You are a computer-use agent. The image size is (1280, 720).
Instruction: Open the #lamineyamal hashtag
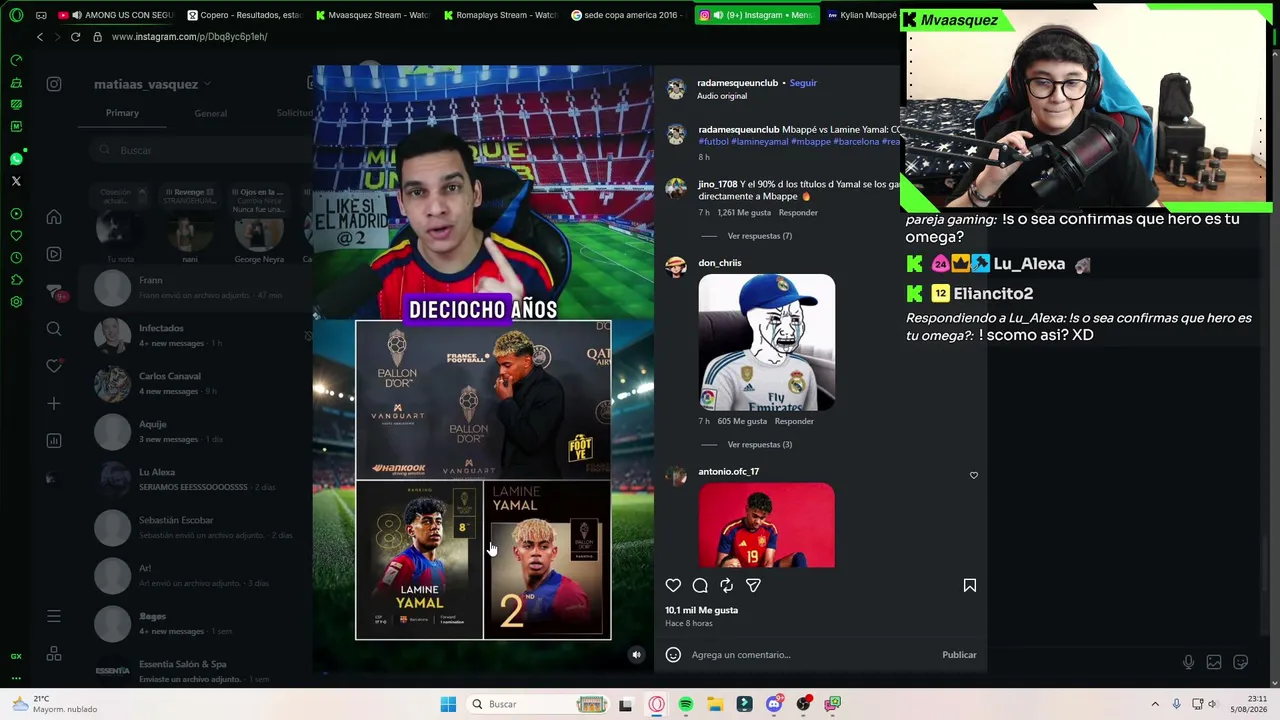point(760,142)
